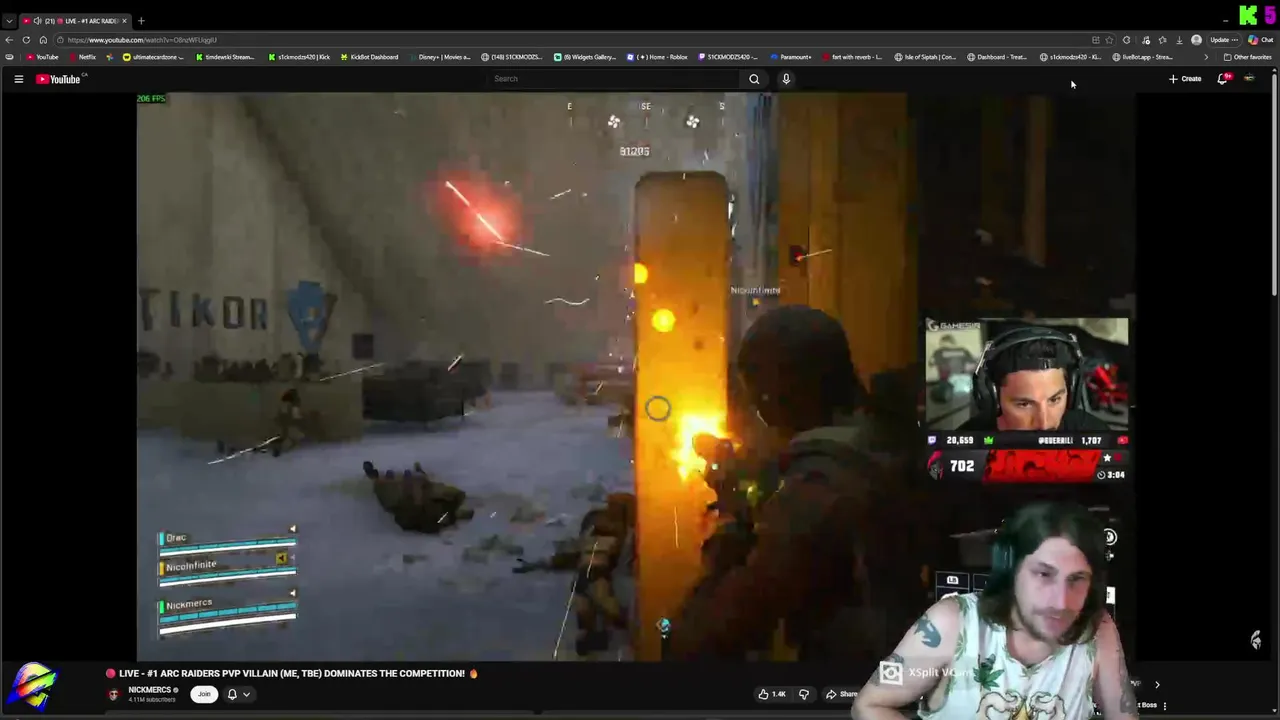1280x720 pixels.
Task: Start voice search with the microphone icon
Action: tap(786, 79)
